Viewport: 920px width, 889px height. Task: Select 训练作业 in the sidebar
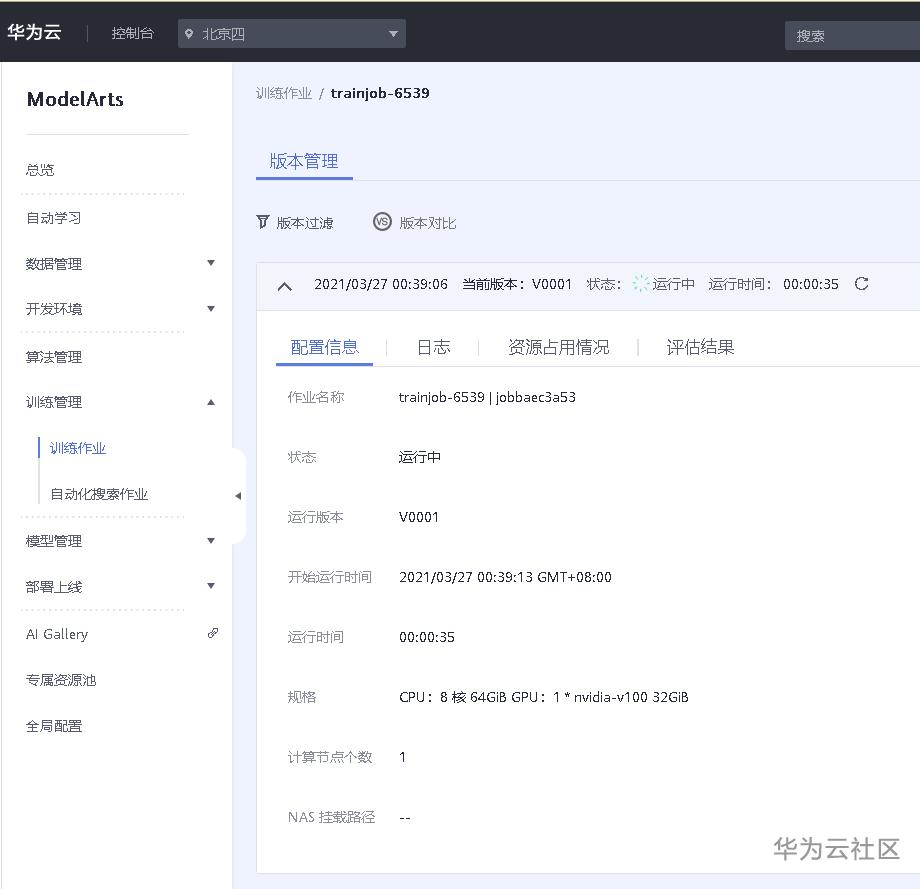pos(77,448)
